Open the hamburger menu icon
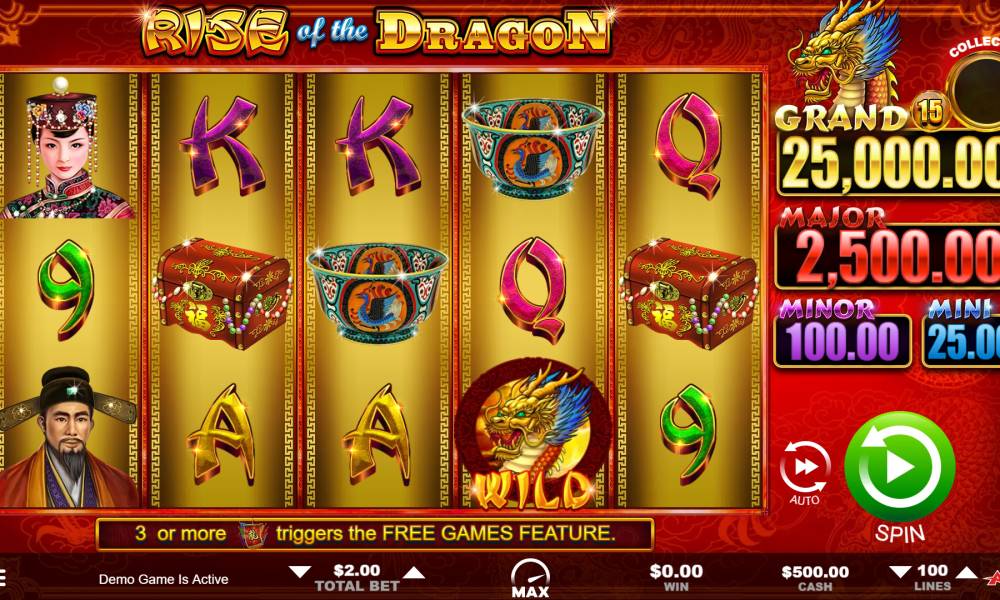The height and width of the screenshot is (600, 1000). pyautogui.click(x=2, y=578)
